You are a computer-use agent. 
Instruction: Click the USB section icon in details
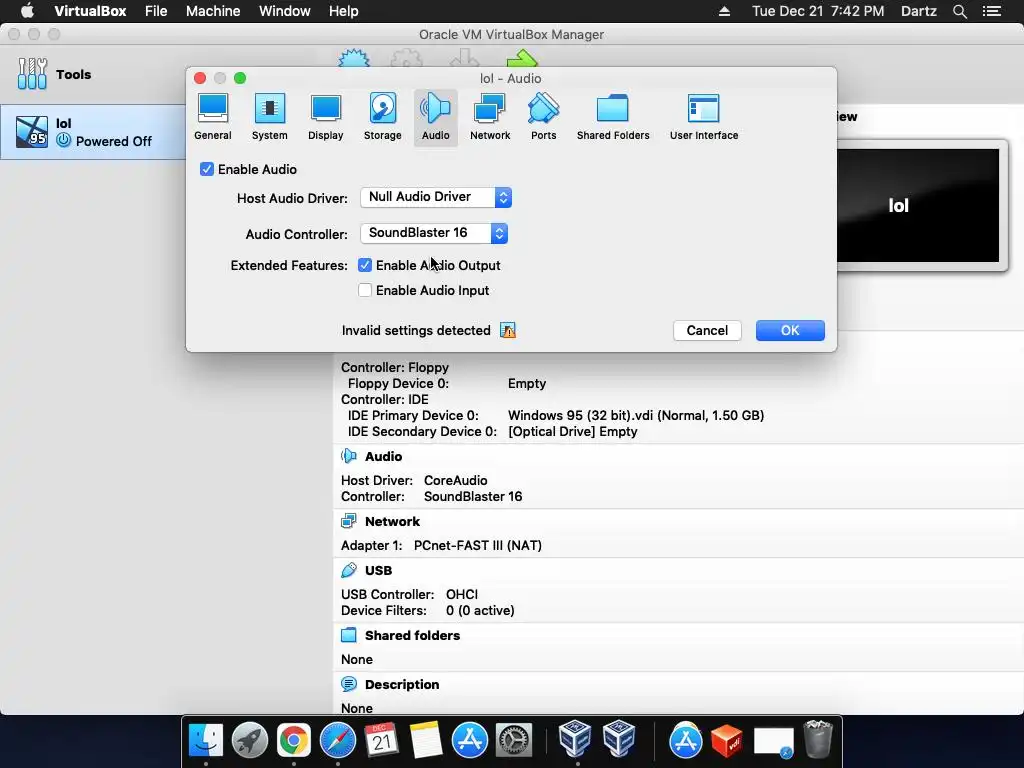tap(349, 569)
